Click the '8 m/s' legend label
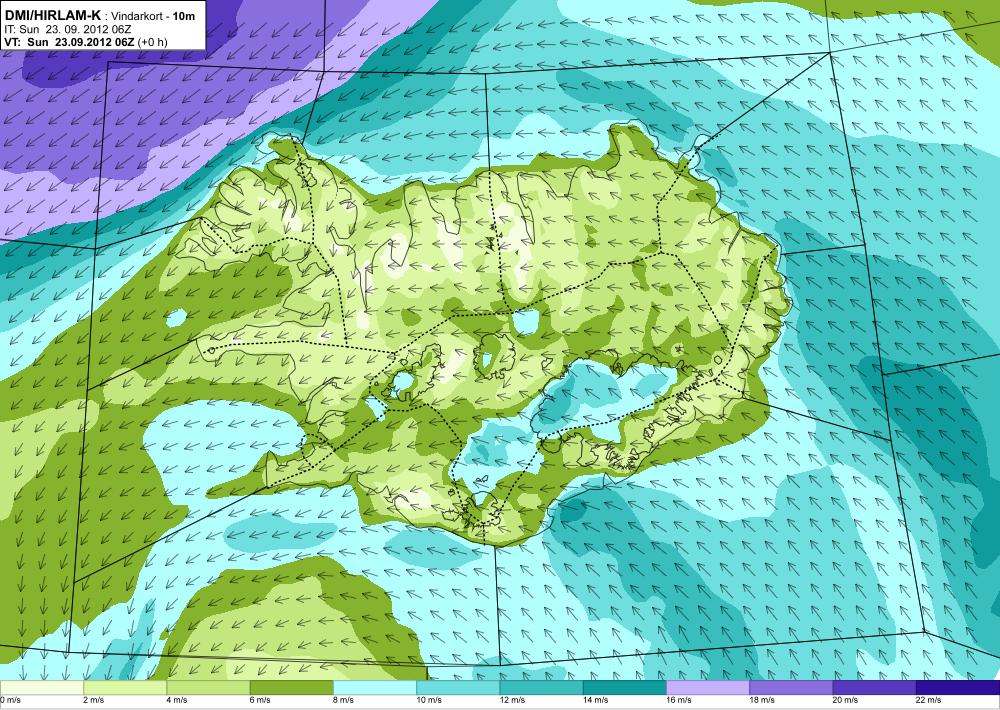 click(x=344, y=700)
